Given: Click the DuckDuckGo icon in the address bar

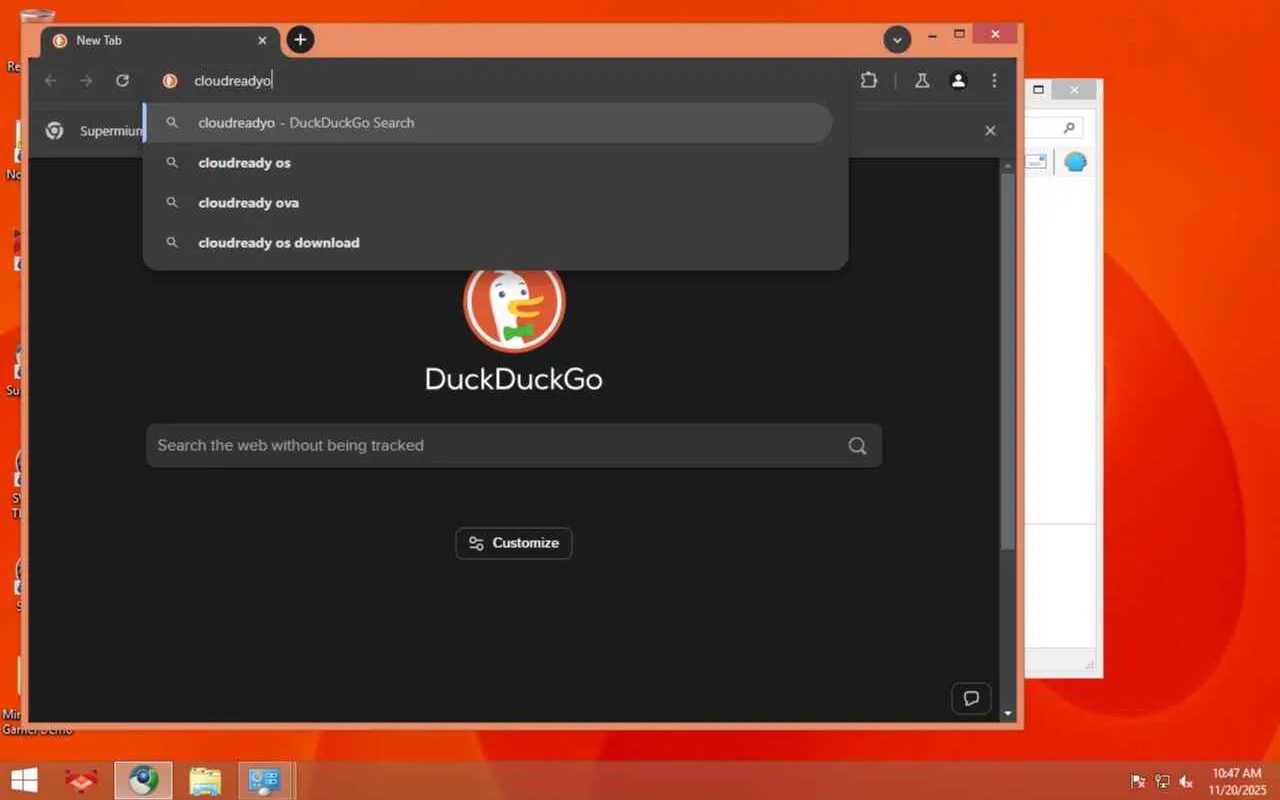Looking at the screenshot, I should (x=170, y=81).
